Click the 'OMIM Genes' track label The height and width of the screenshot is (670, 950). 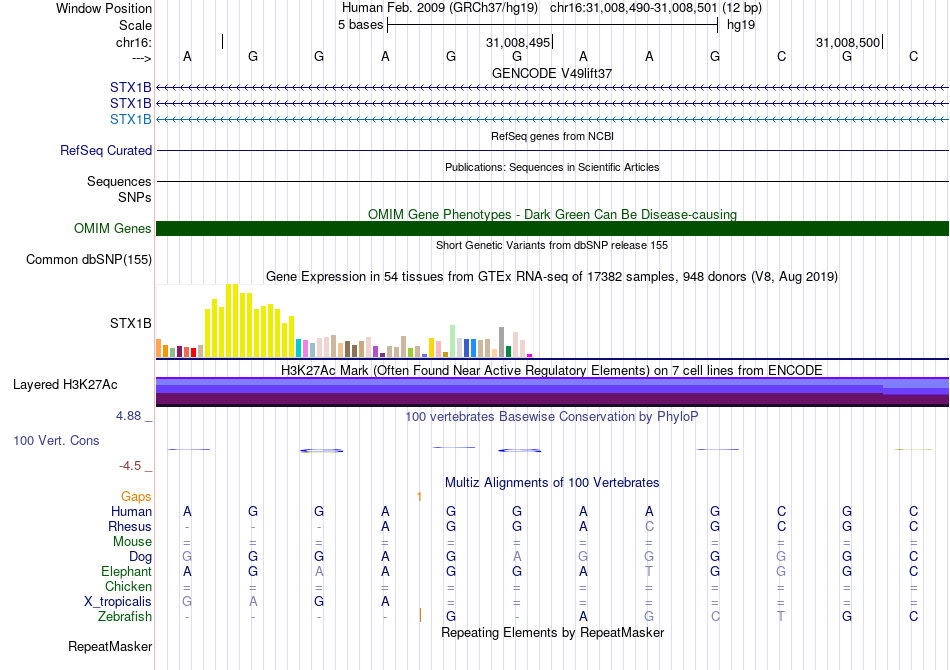coord(113,228)
